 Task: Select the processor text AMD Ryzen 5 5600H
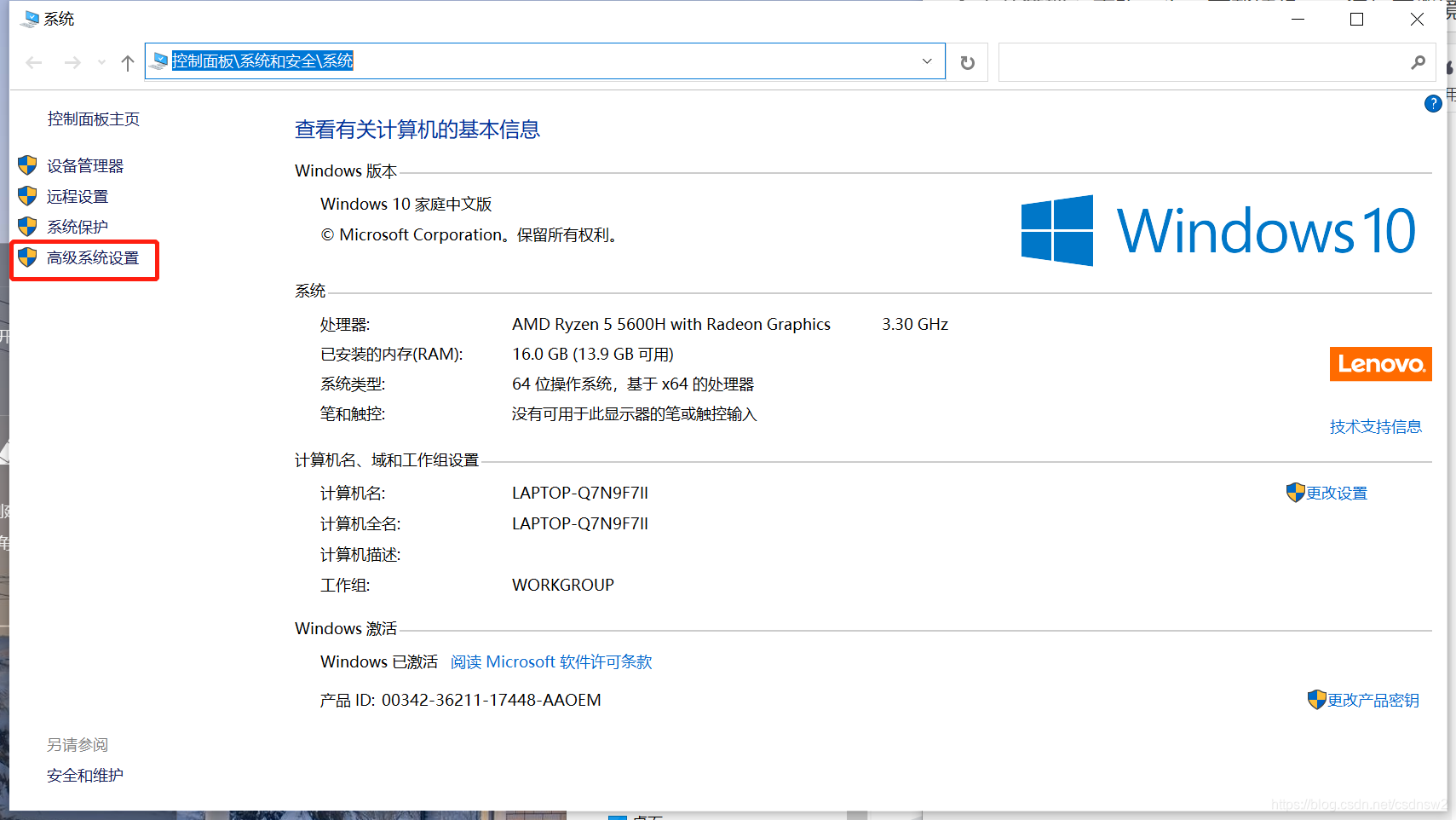pyautogui.click(x=671, y=324)
